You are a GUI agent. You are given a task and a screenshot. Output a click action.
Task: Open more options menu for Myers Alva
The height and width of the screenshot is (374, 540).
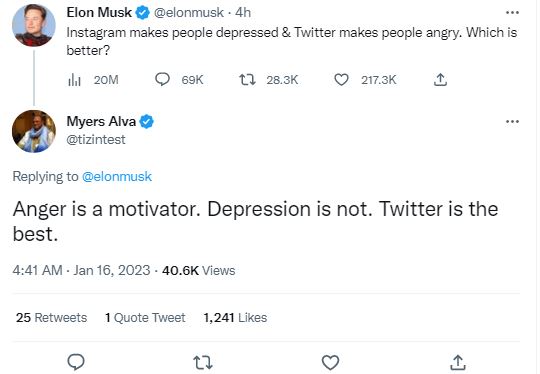pos(512,122)
